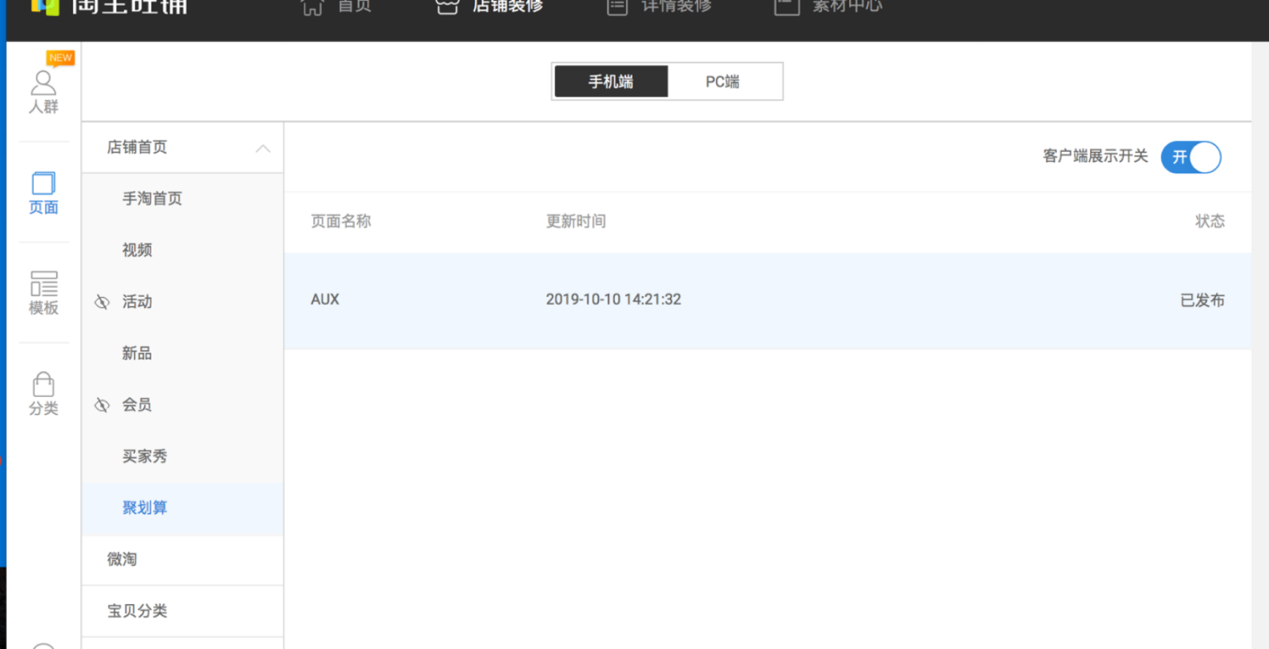Toggle hidden eye icon beside 活动
This screenshot has width=1269, height=649.
[102, 302]
